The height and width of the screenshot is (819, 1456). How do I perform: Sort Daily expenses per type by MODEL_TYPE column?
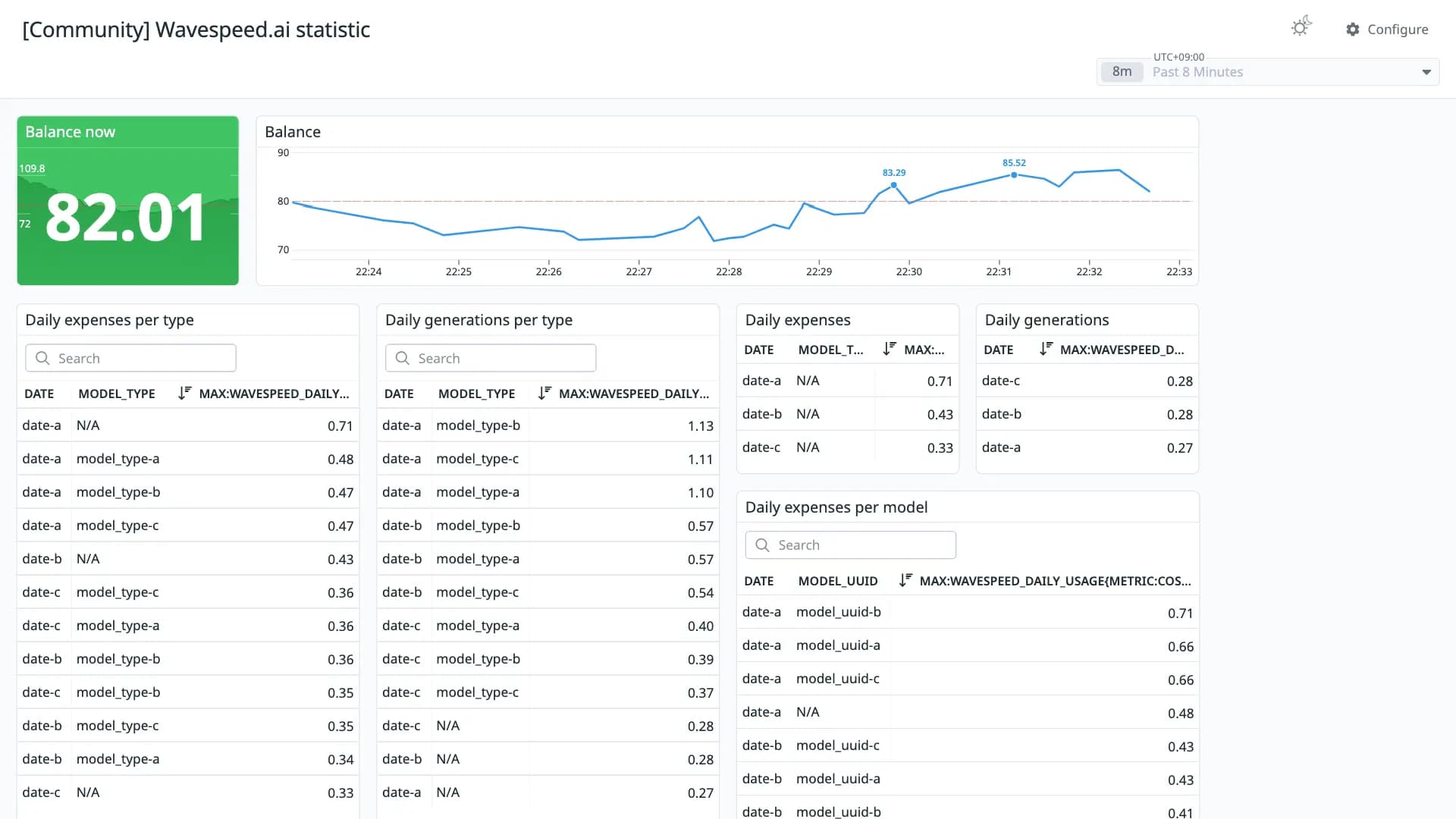coord(117,394)
